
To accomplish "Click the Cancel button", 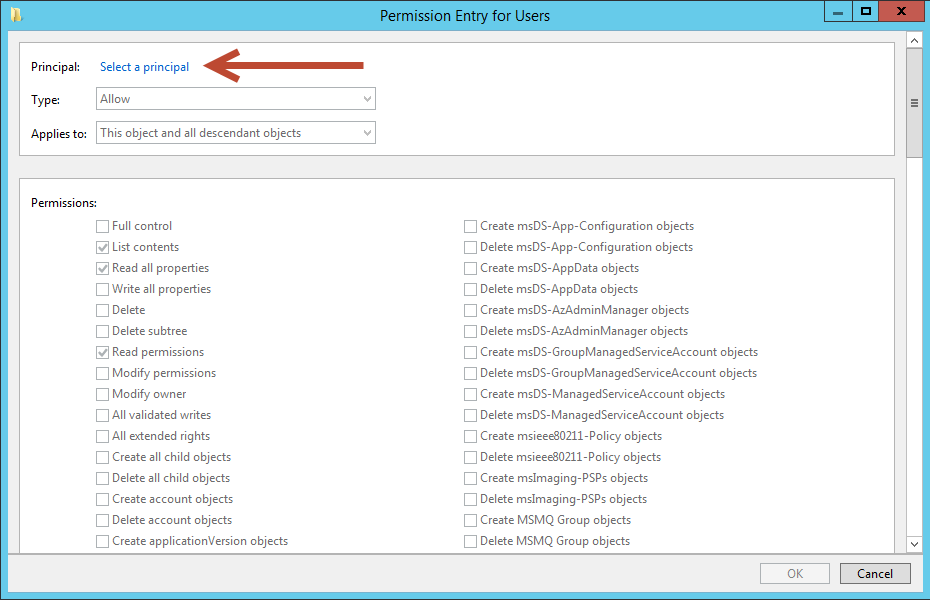I will coord(875,573).
